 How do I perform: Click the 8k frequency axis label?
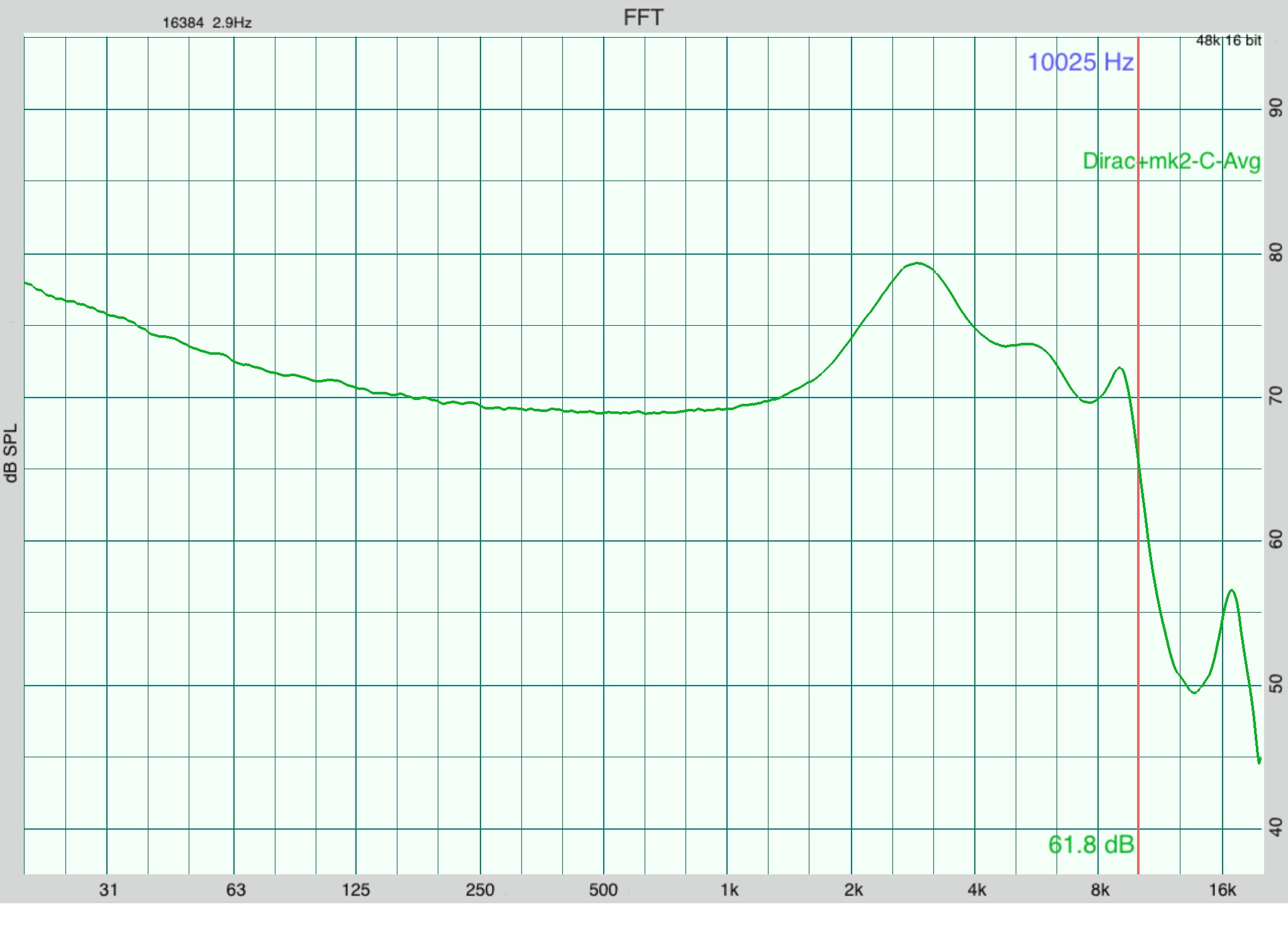coord(1100,890)
